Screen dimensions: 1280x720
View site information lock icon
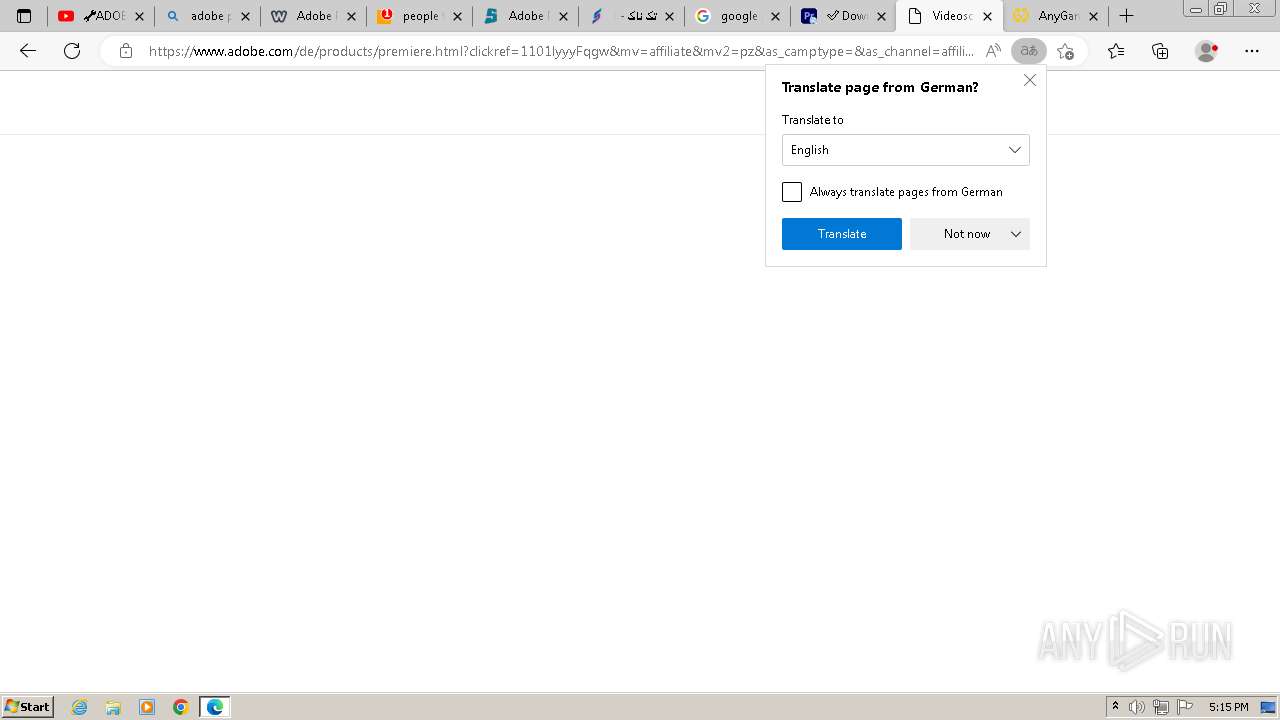[125, 51]
